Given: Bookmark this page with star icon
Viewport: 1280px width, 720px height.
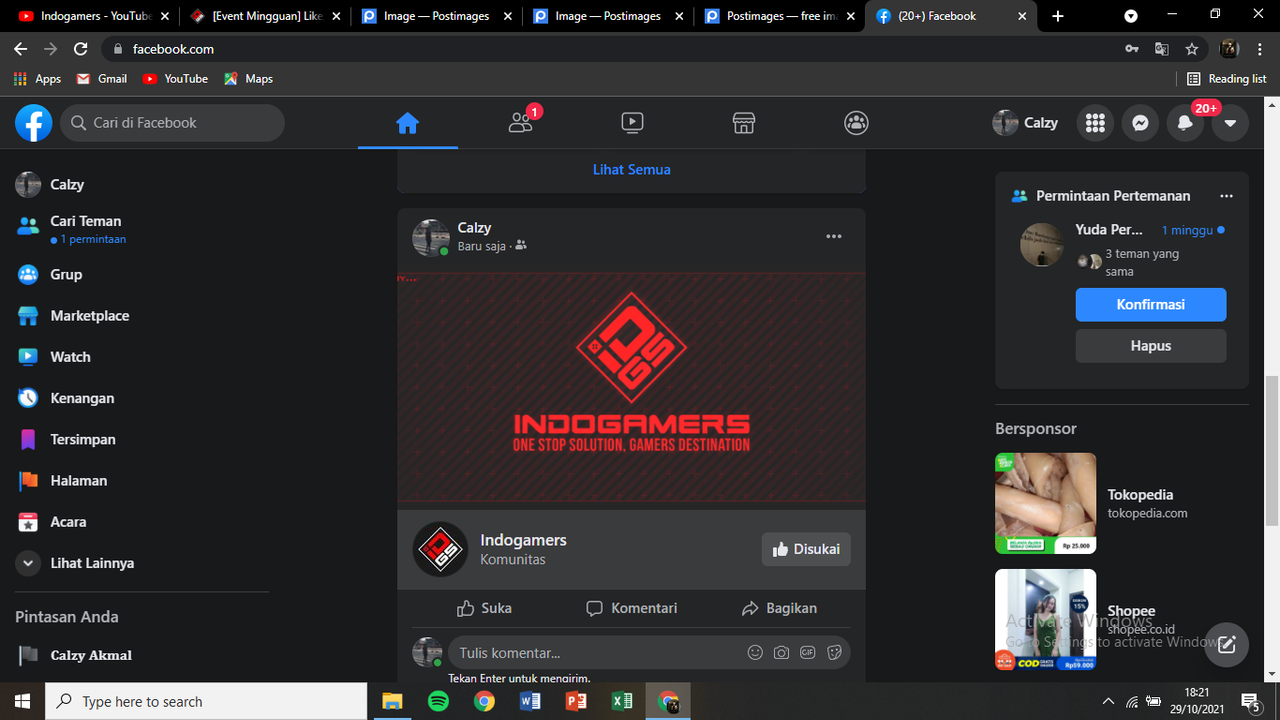Looking at the screenshot, I should 1192,49.
